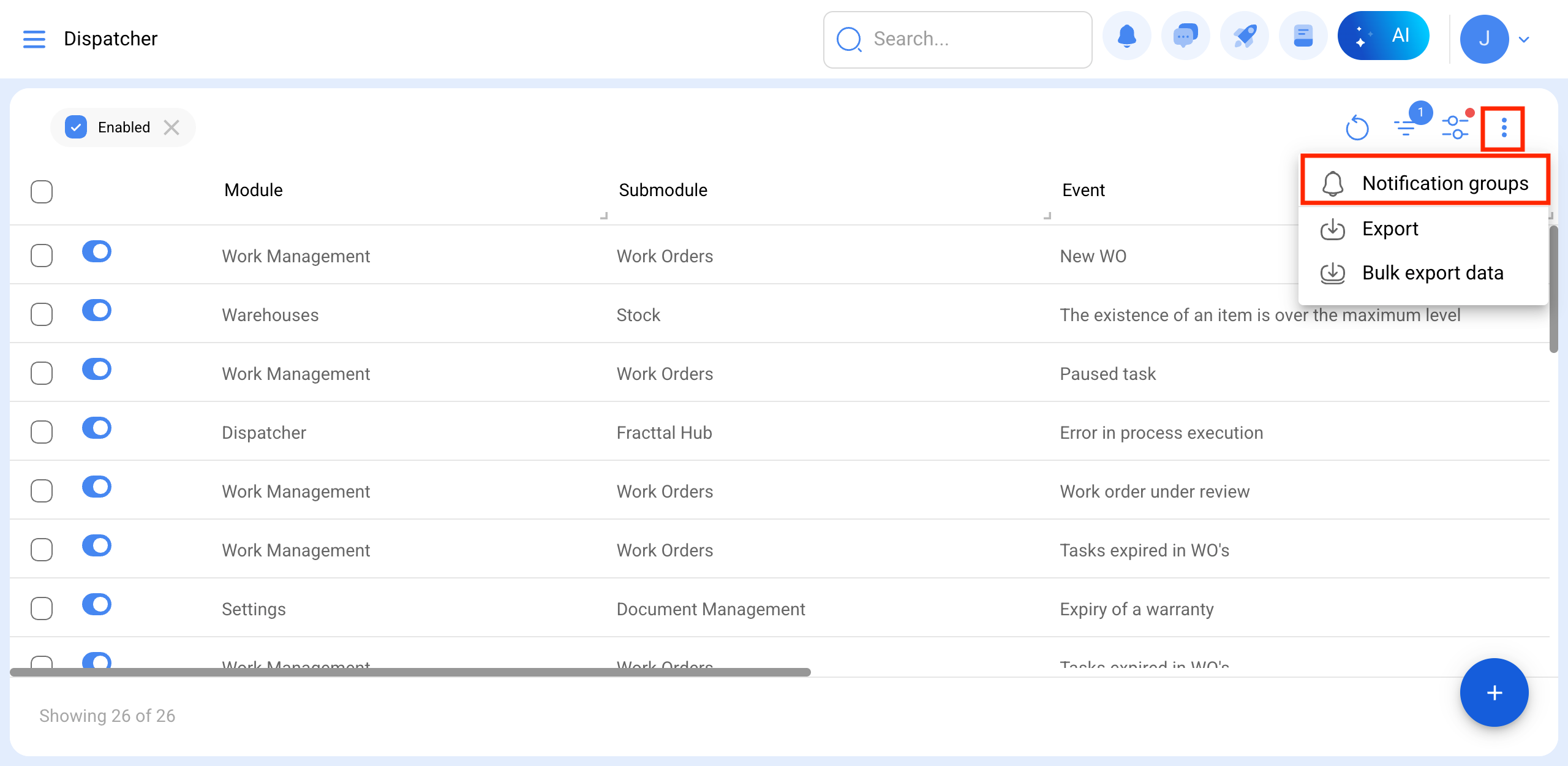
Task: Click the vertical scrollbar thumb
Action: 1553,289
